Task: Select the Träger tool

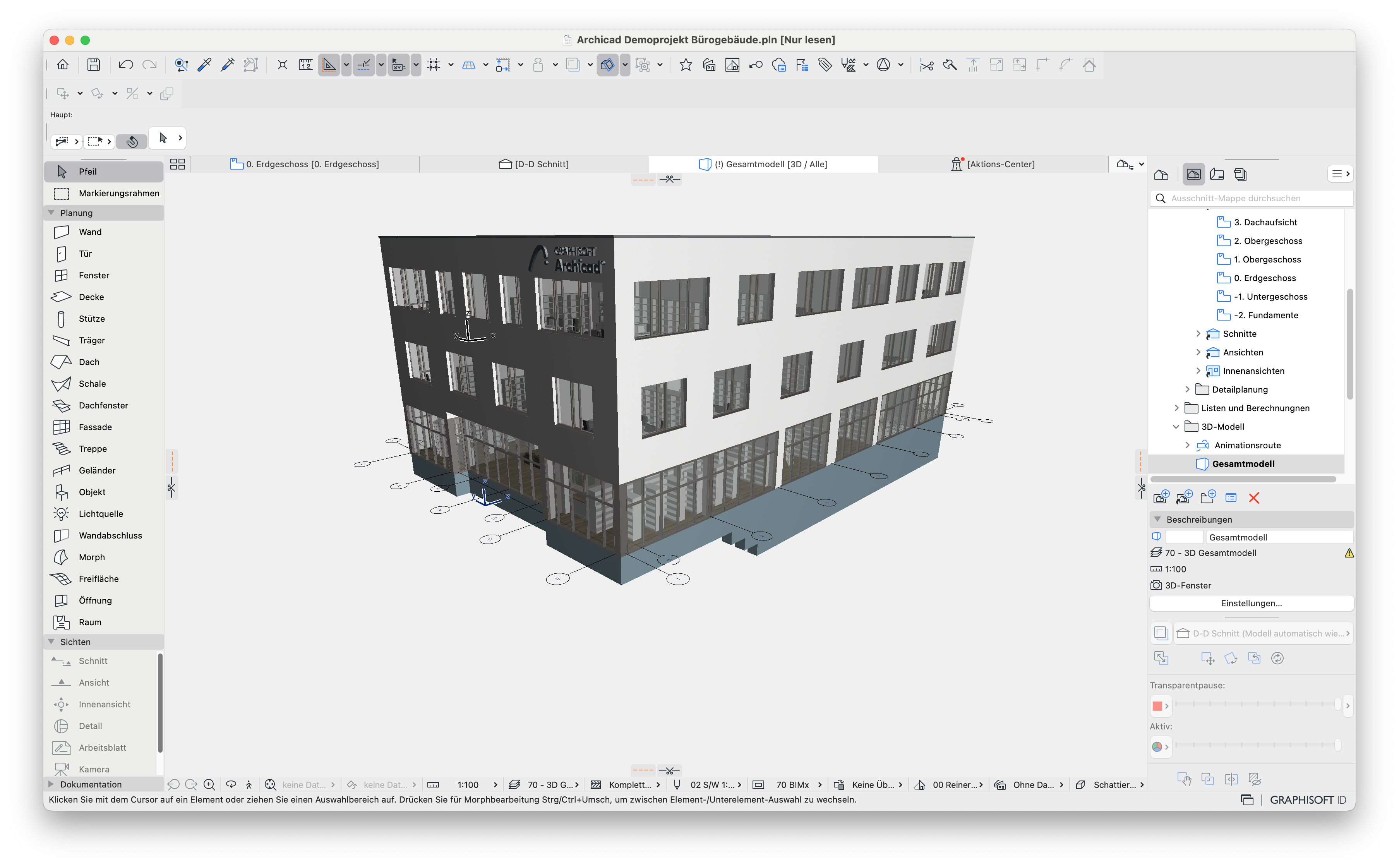Action: (x=103, y=340)
